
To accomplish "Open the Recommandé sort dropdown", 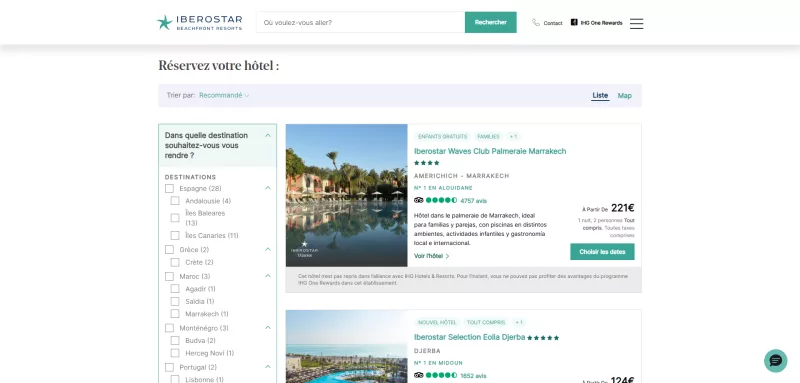I will pos(224,95).
